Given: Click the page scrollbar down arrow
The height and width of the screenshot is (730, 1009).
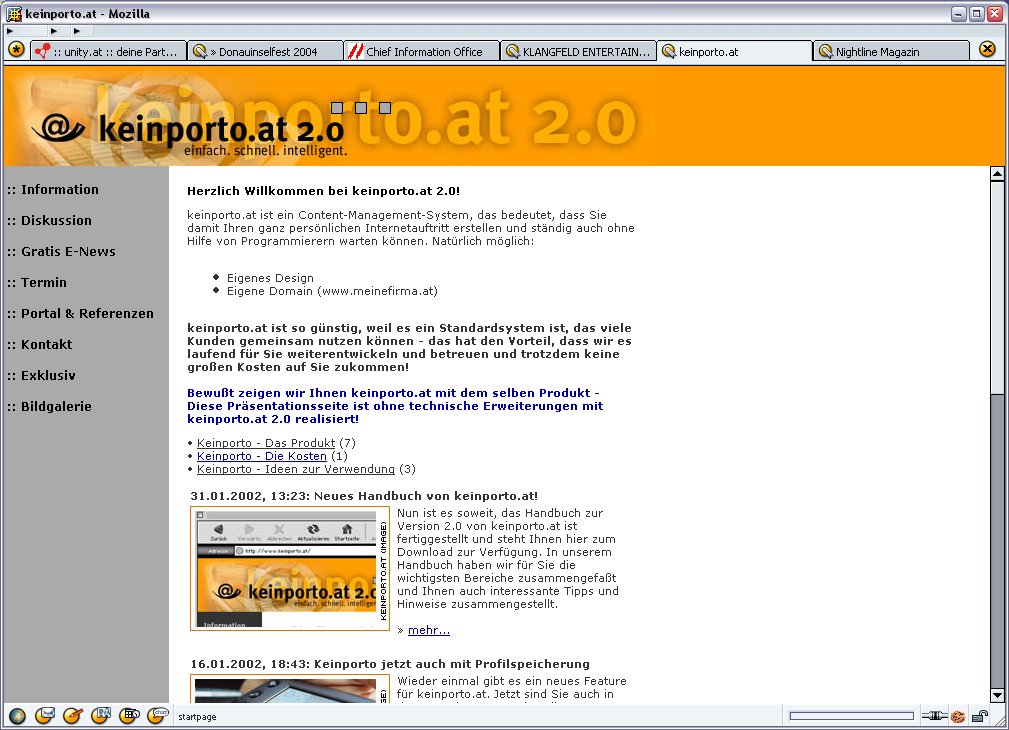Looking at the screenshot, I should click(996, 696).
